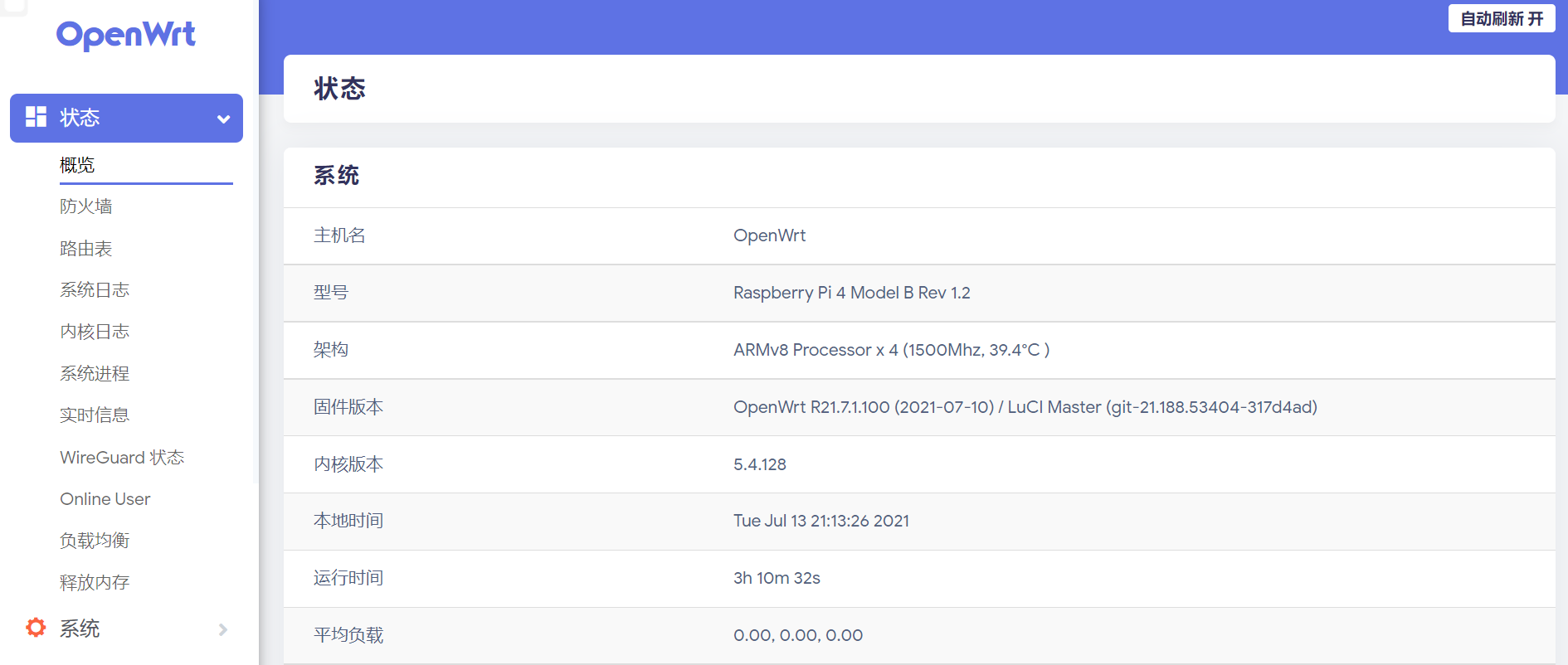Click the 系统 section heading
The height and width of the screenshot is (665, 1568).
336,176
